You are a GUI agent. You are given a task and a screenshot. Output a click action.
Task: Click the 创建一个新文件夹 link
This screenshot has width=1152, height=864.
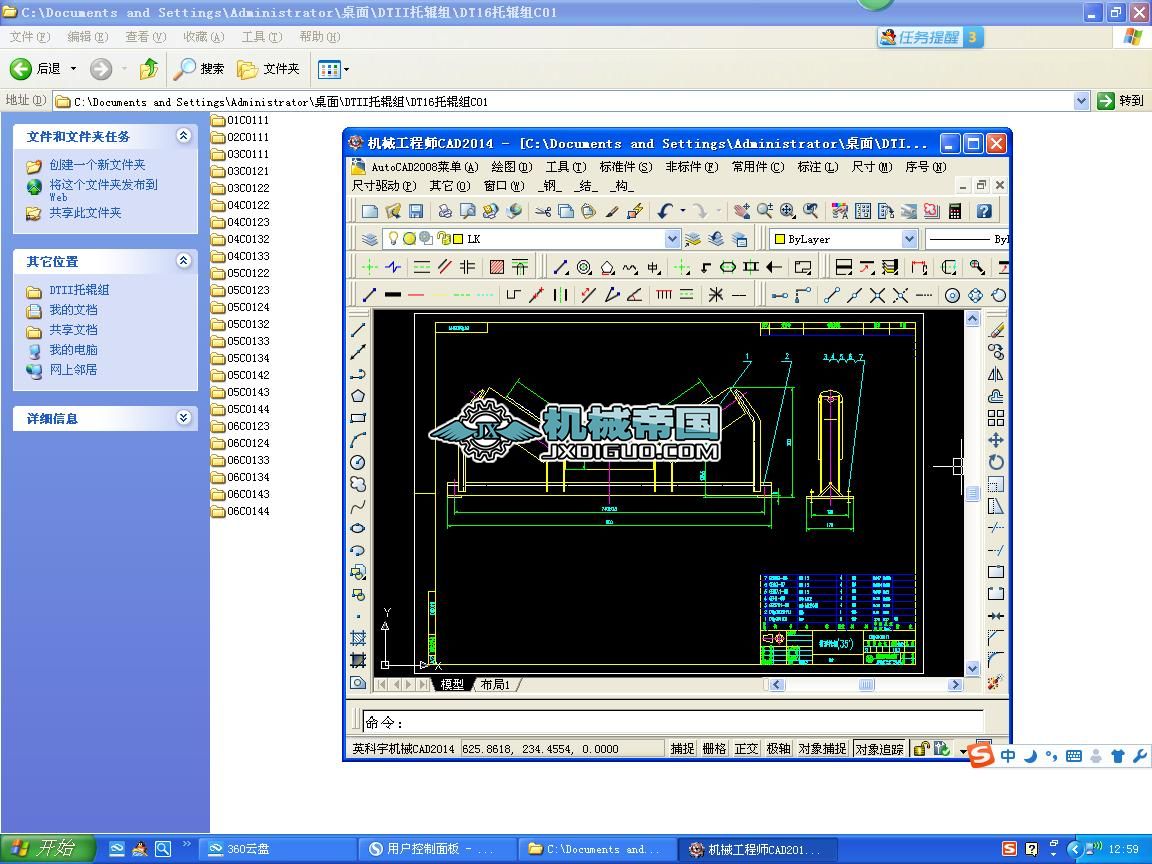(97, 165)
